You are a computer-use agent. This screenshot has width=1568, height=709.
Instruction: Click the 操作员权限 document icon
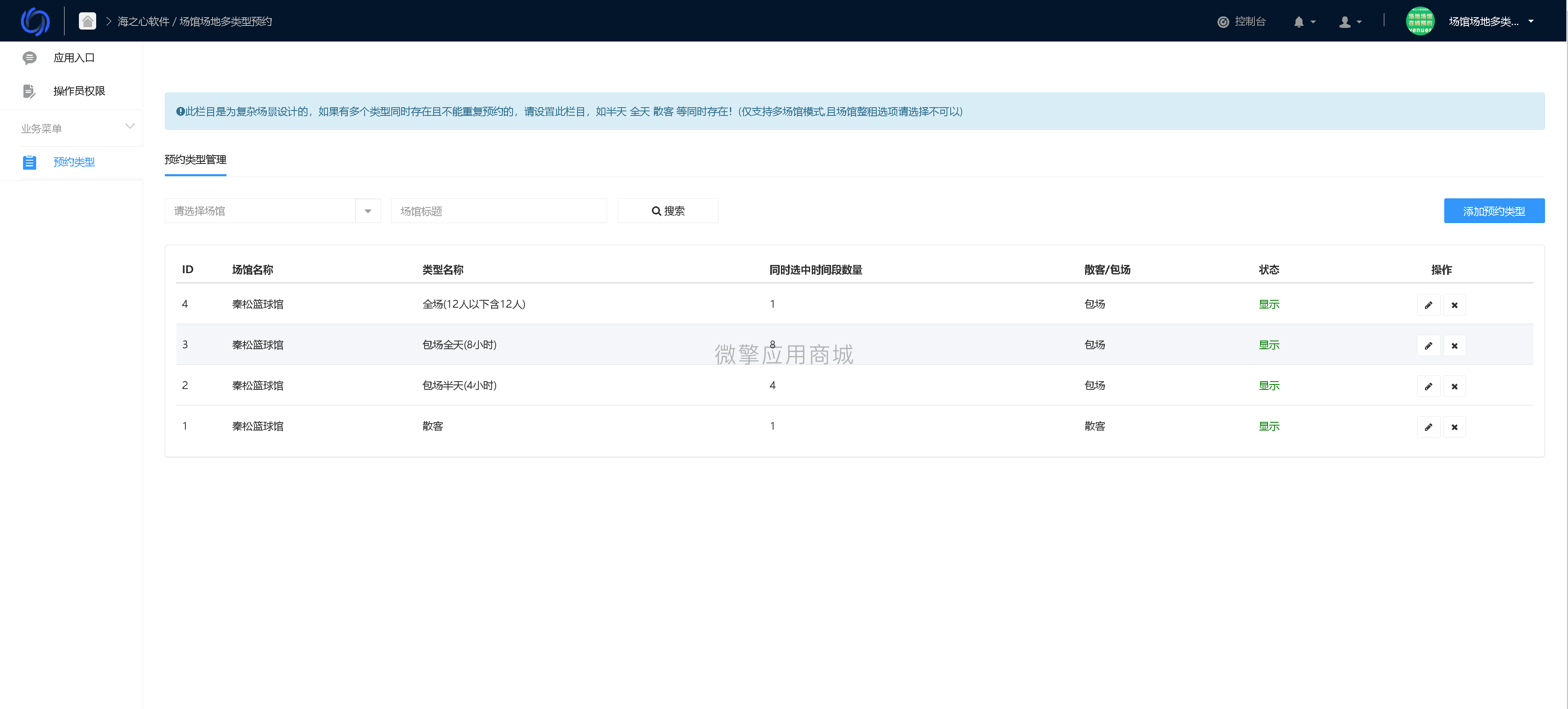point(29,91)
